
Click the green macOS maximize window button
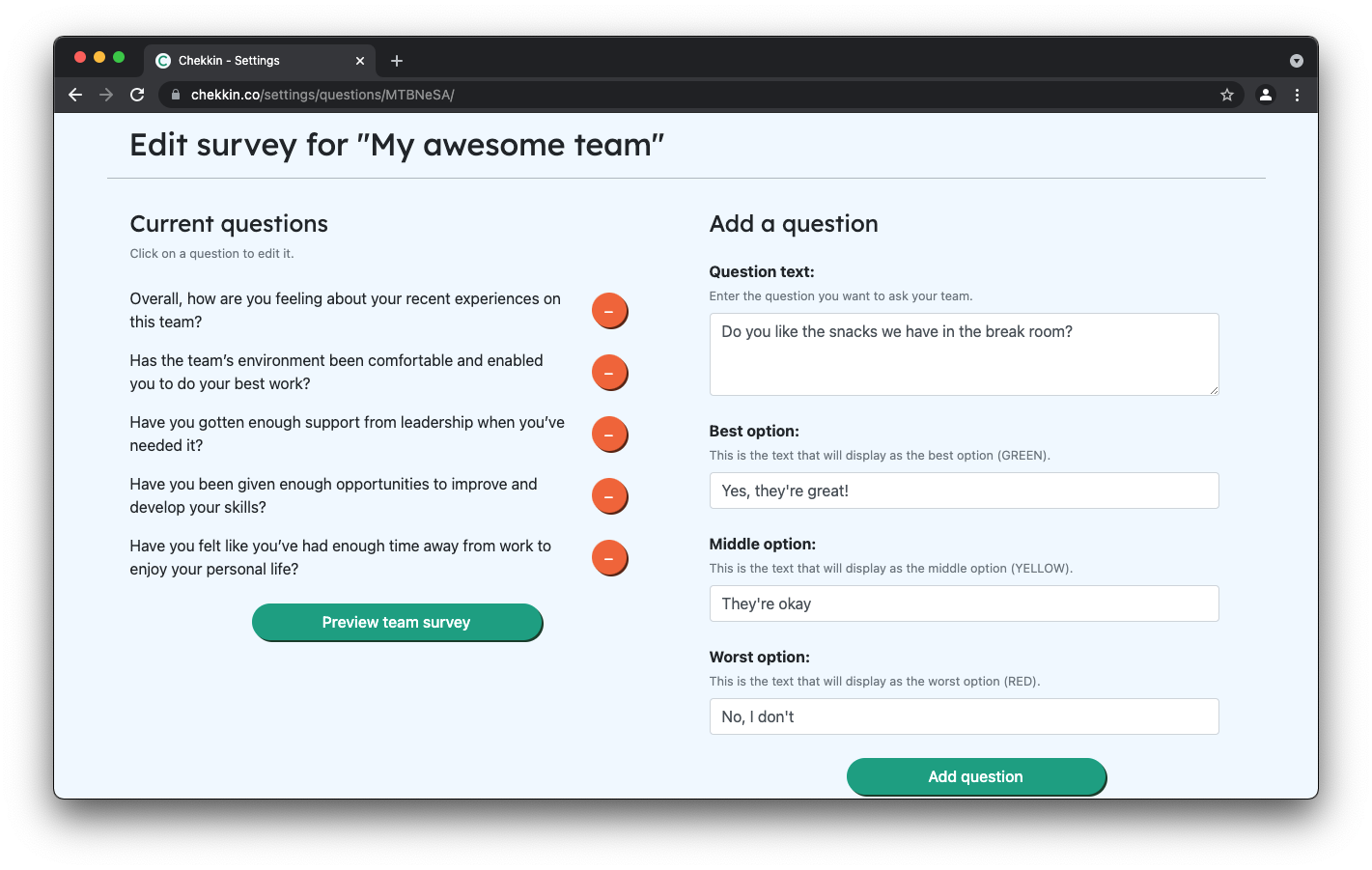point(119,57)
